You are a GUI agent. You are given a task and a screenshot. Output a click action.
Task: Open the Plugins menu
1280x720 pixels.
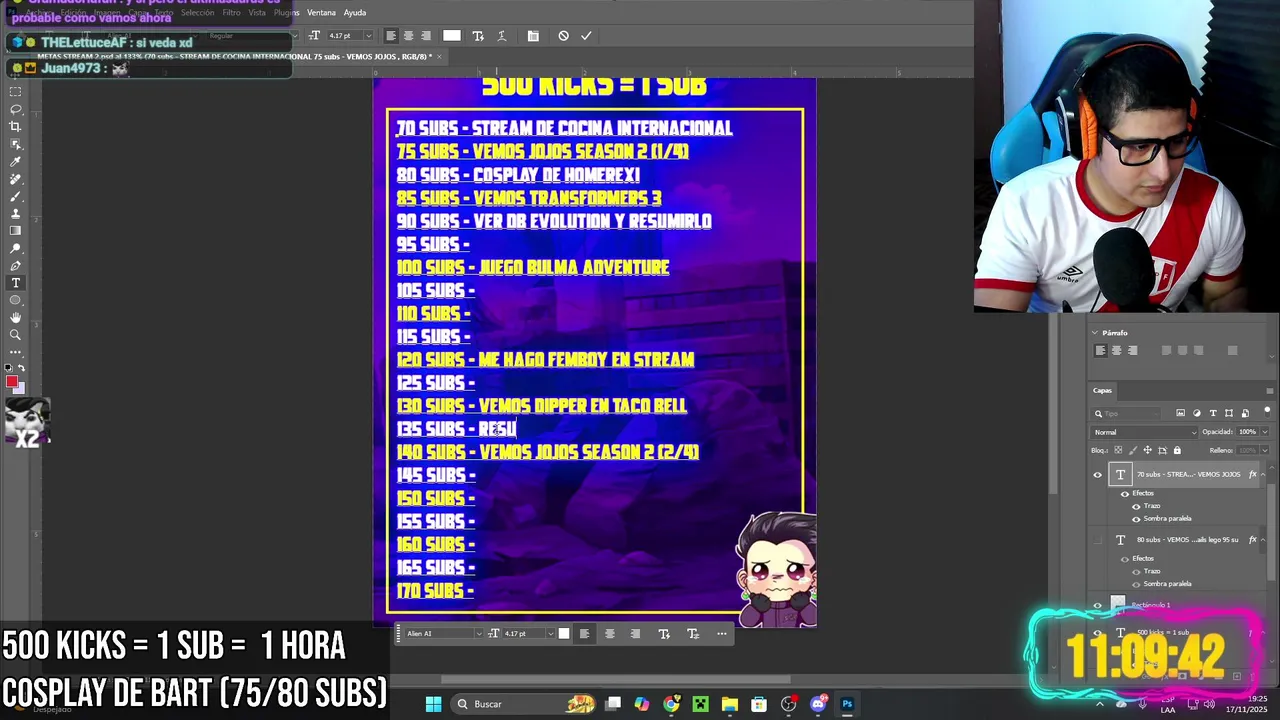click(x=287, y=12)
